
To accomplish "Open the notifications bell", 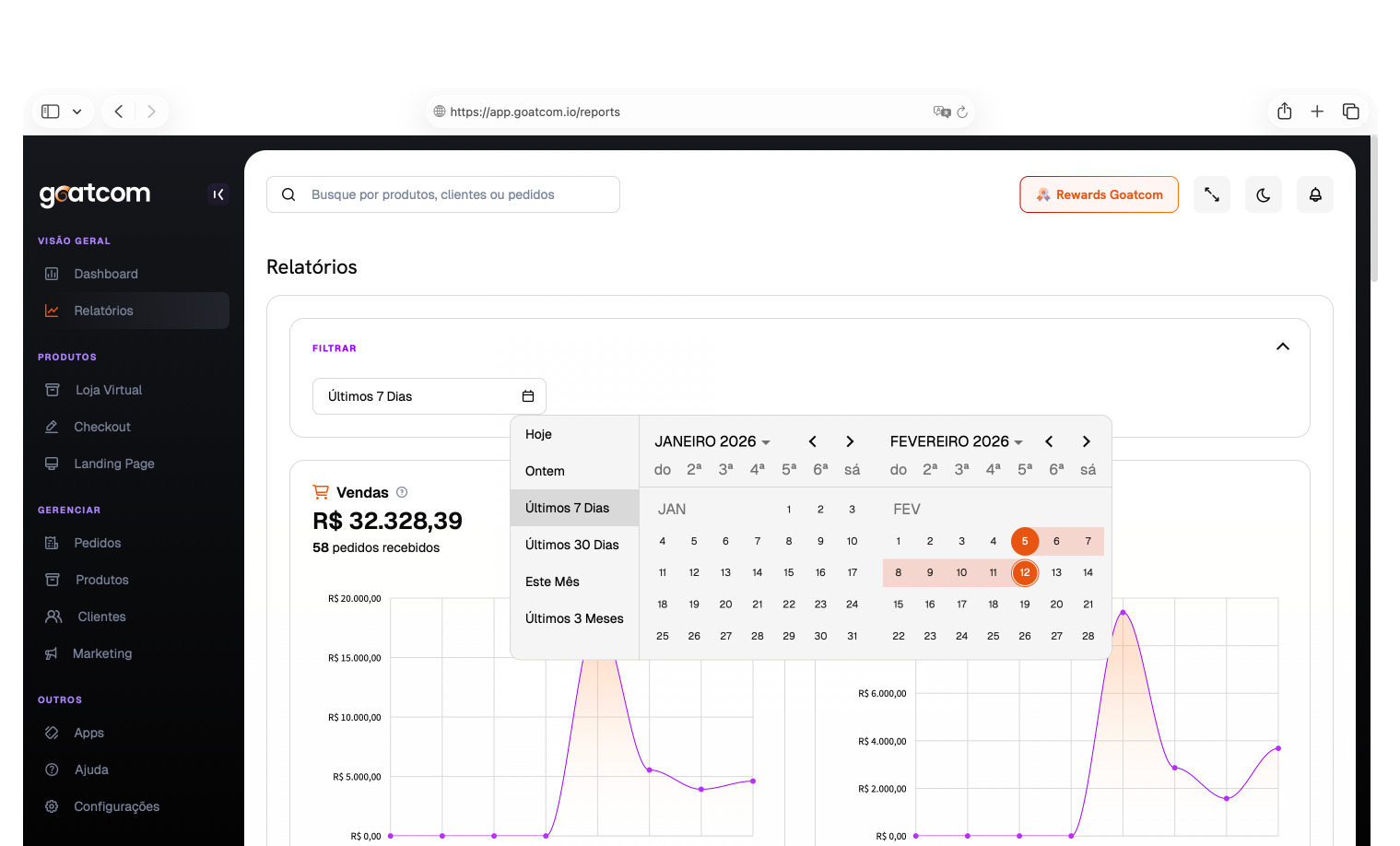I will (x=1314, y=194).
